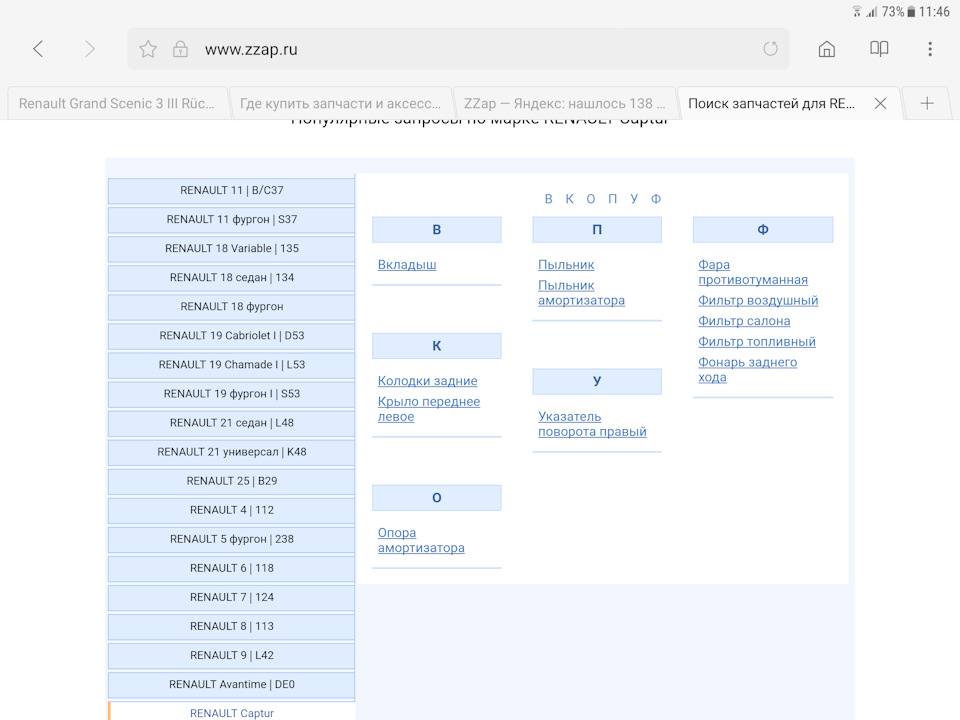Open the three-dot browser menu
The width and height of the screenshot is (960, 720).
click(x=930, y=49)
